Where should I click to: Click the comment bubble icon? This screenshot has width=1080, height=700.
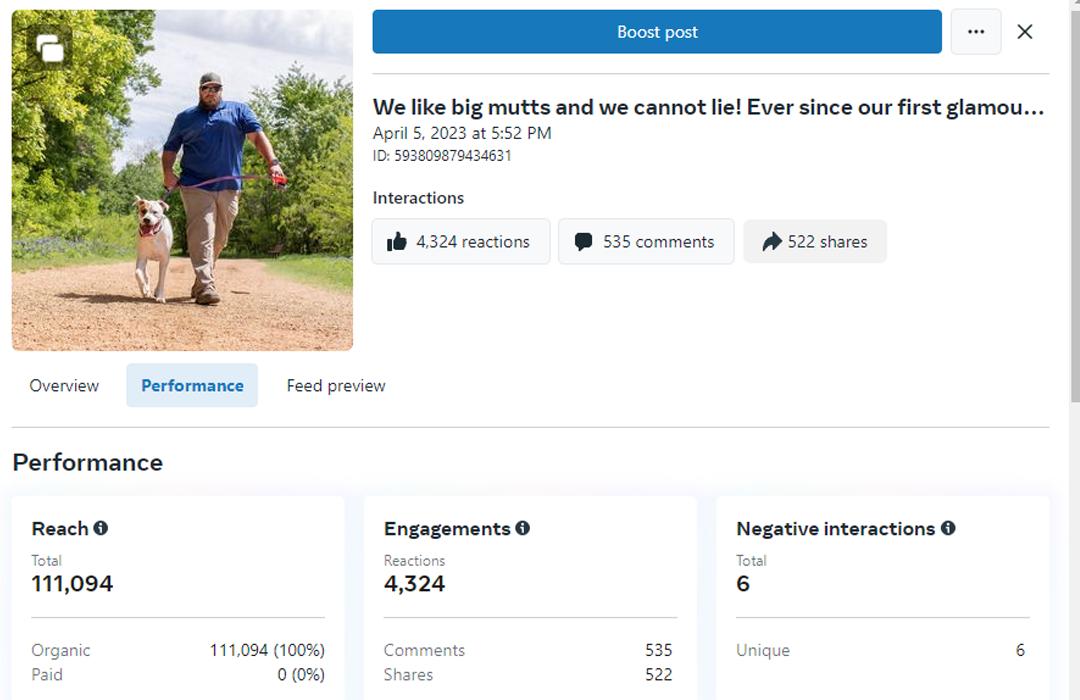pyautogui.click(x=584, y=242)
